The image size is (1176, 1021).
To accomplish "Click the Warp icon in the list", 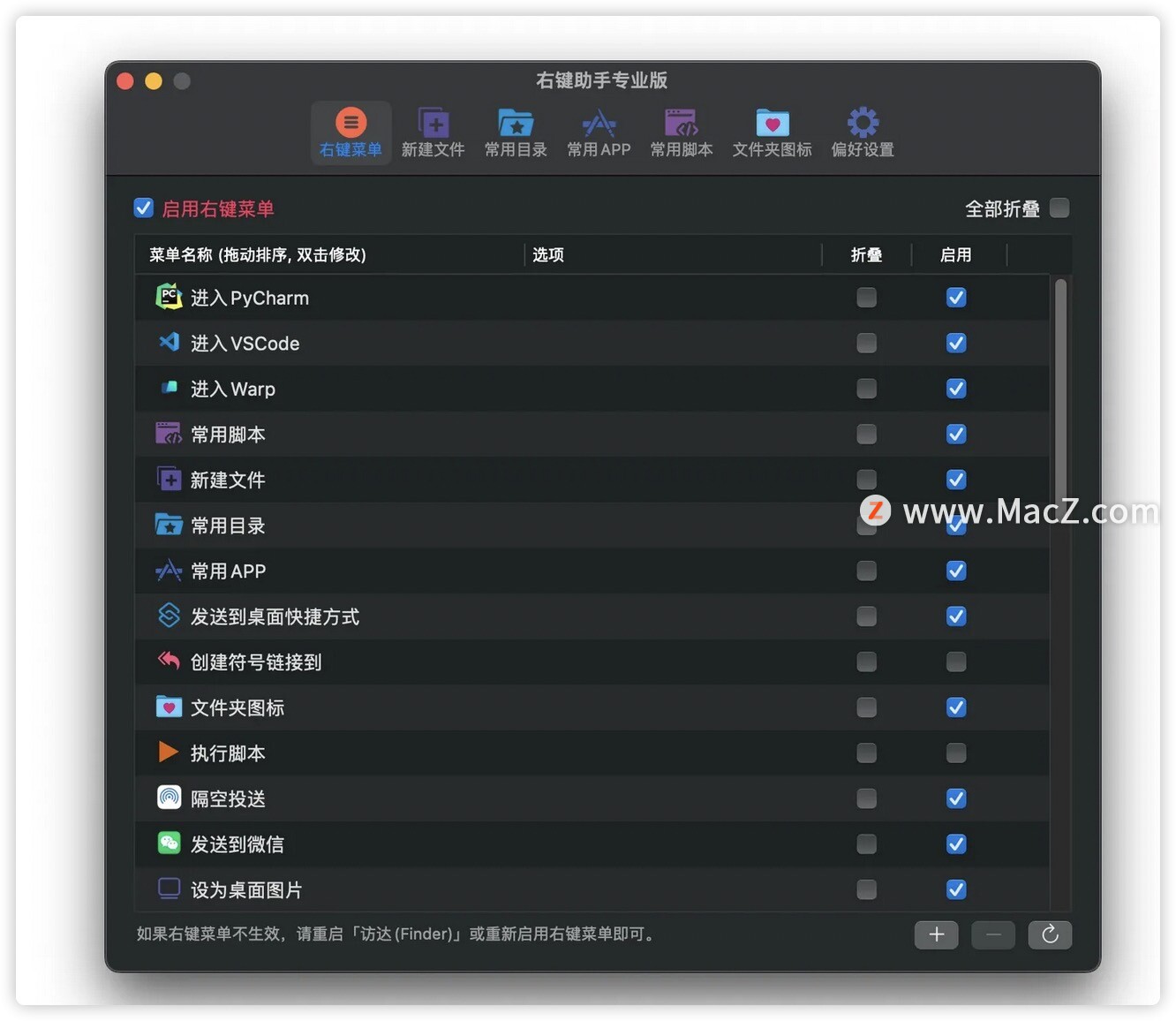I will (x=169, y=388).
